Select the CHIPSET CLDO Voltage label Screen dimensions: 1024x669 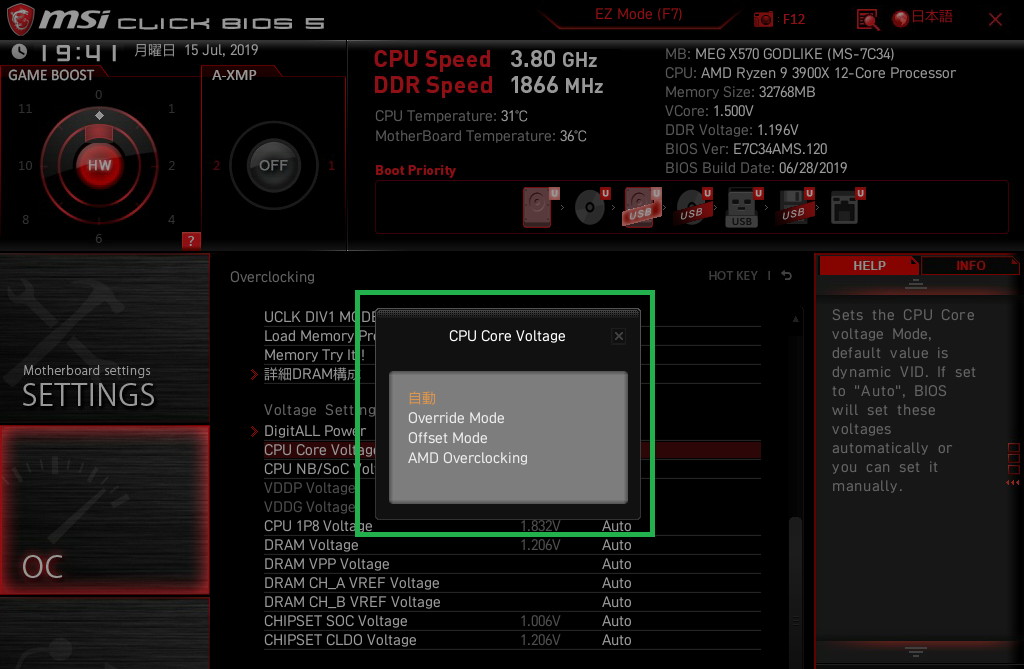click(x=340, y=640)
